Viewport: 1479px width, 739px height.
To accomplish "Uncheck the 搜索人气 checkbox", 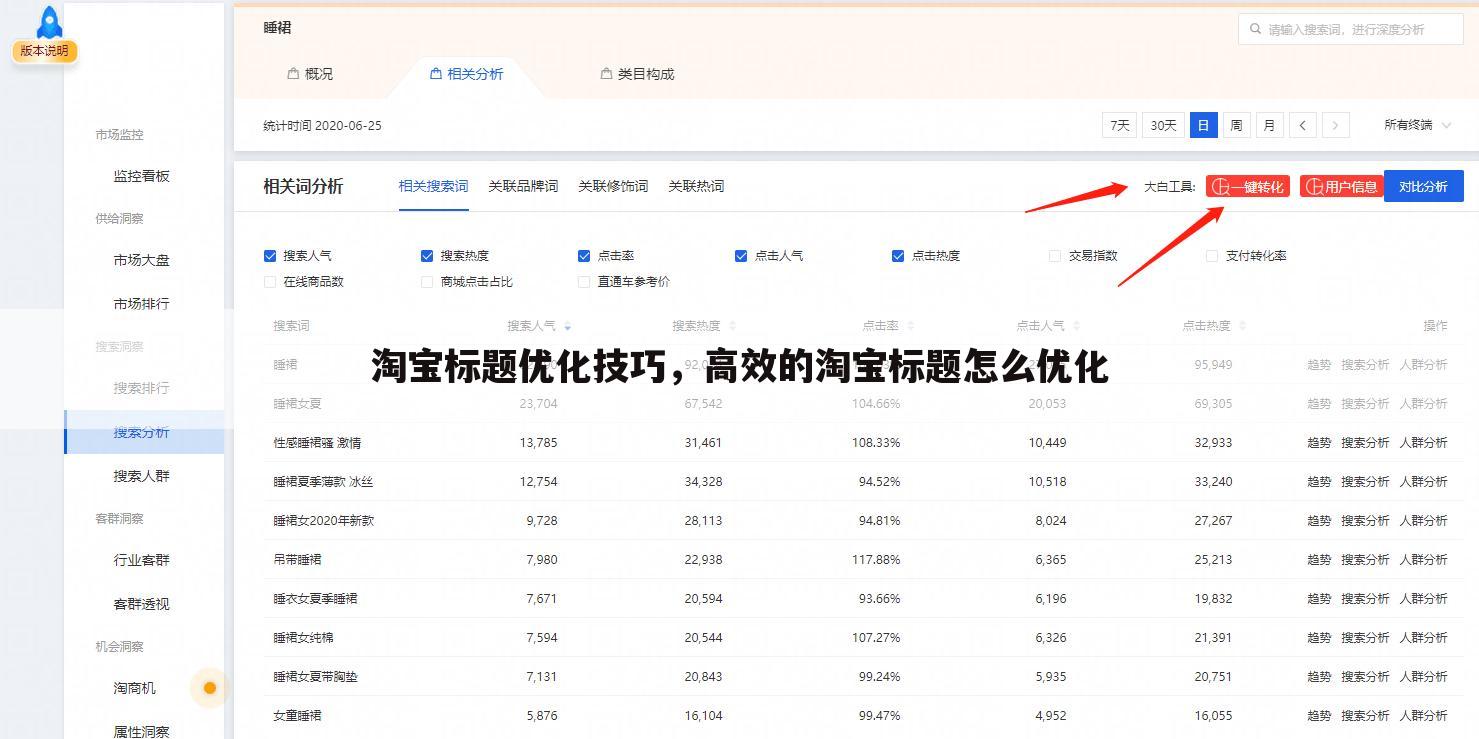I will click(270, 256).
